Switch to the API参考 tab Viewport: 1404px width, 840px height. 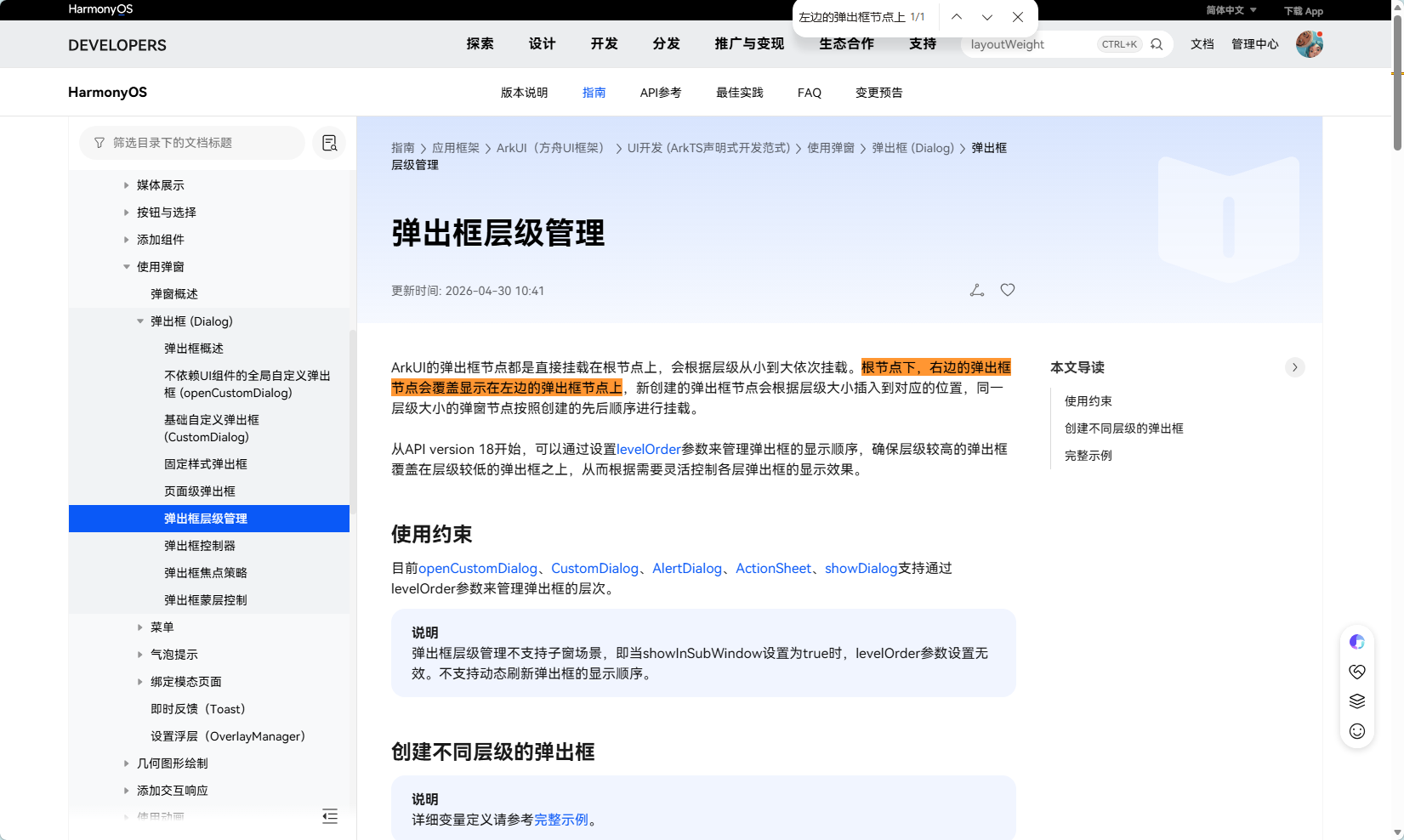(661, 93)
